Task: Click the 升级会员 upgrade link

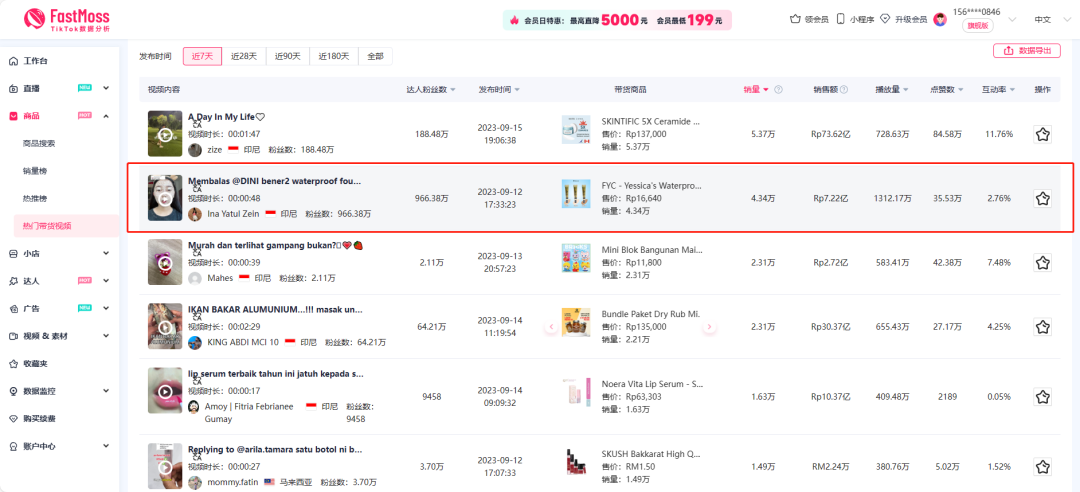Action: tap(904, 19)
